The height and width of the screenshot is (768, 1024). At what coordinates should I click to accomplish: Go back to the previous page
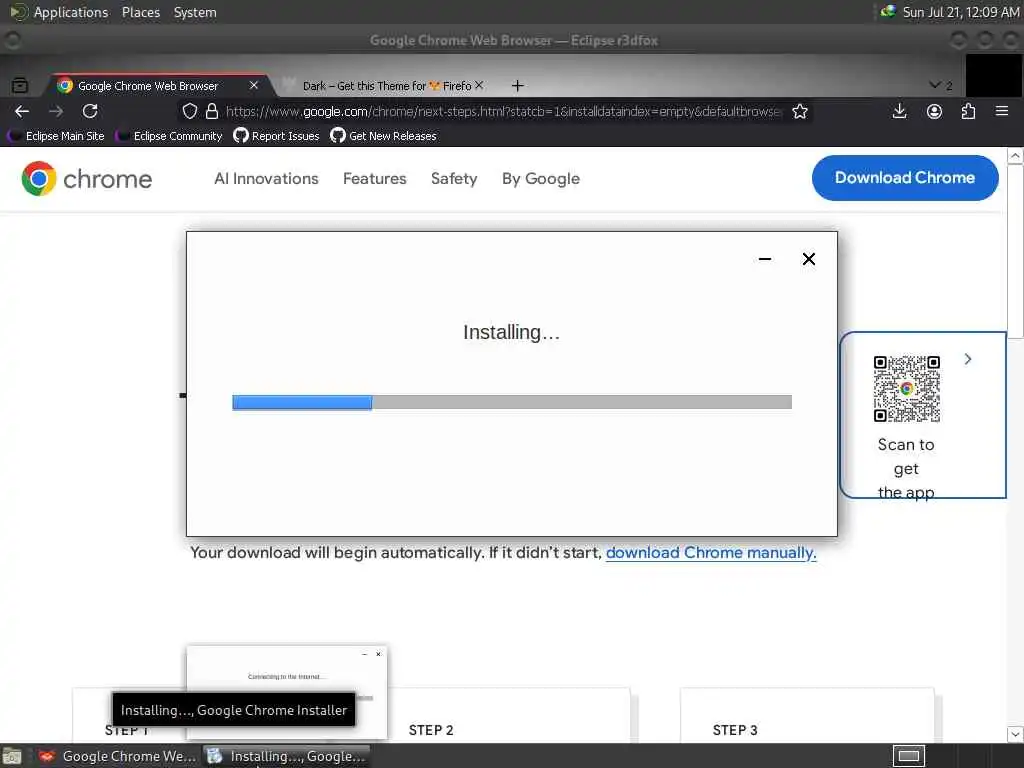coord(22,112)
